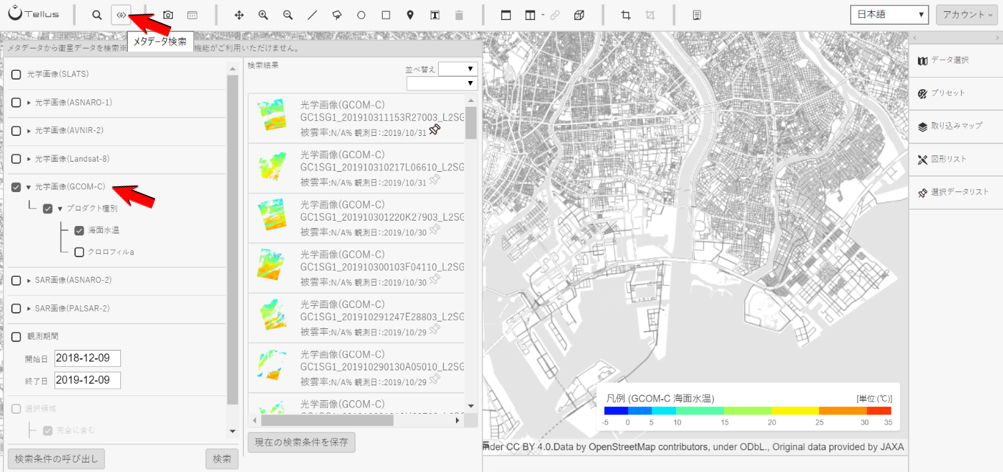Click the 検索条件の呼び出し button
The image size is (1003, 472).
tap(56, 459)
